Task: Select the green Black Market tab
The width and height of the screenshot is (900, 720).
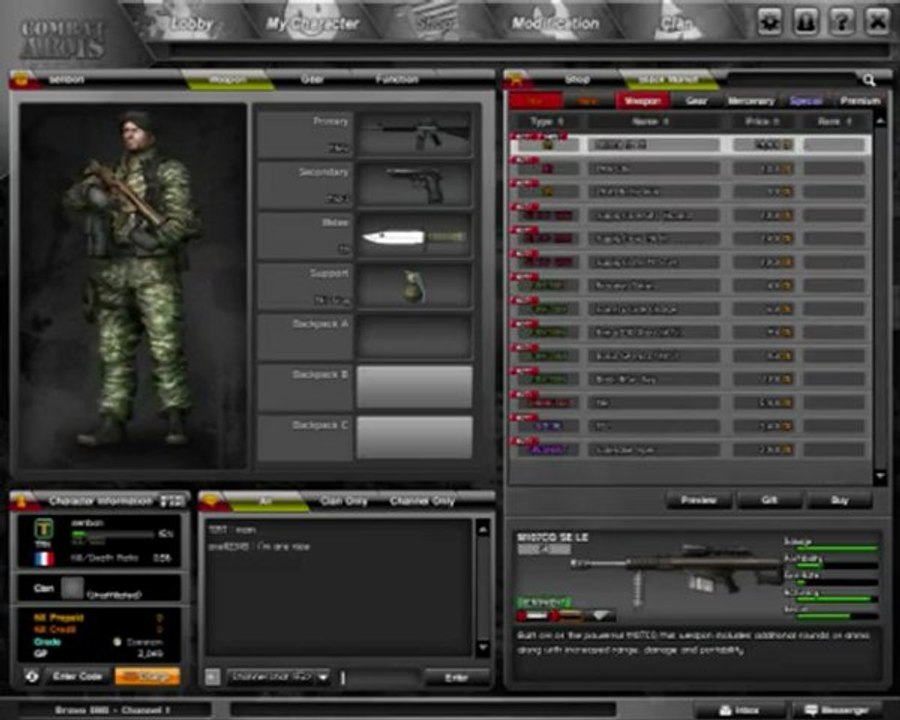Action: pyautogui.click(x=668, y=79)
